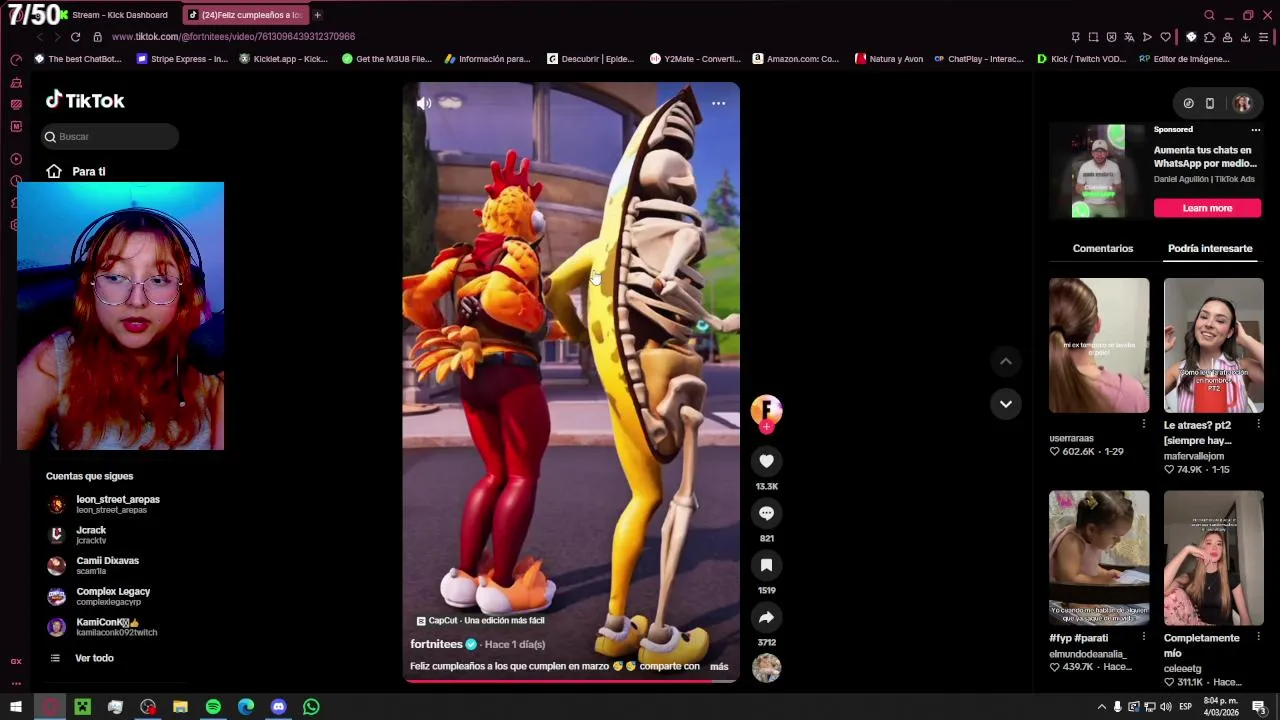Open Complex Legacy followed account

coord(99,597)
